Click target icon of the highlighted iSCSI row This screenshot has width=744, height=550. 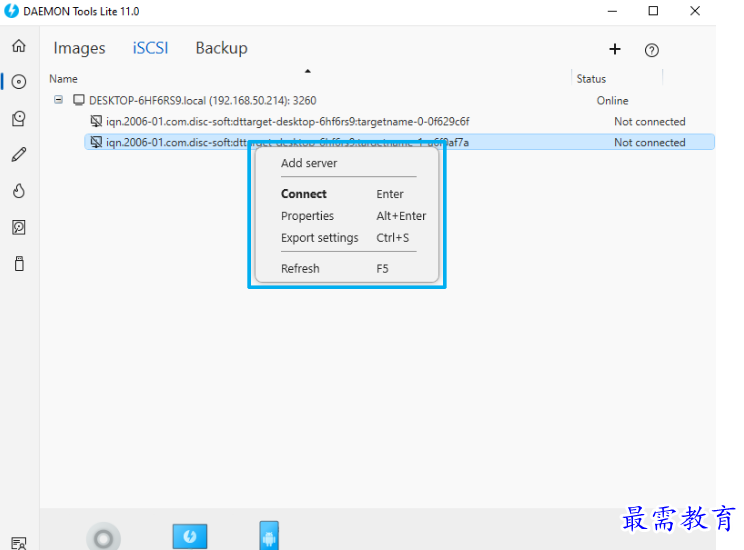pos(96,142)
